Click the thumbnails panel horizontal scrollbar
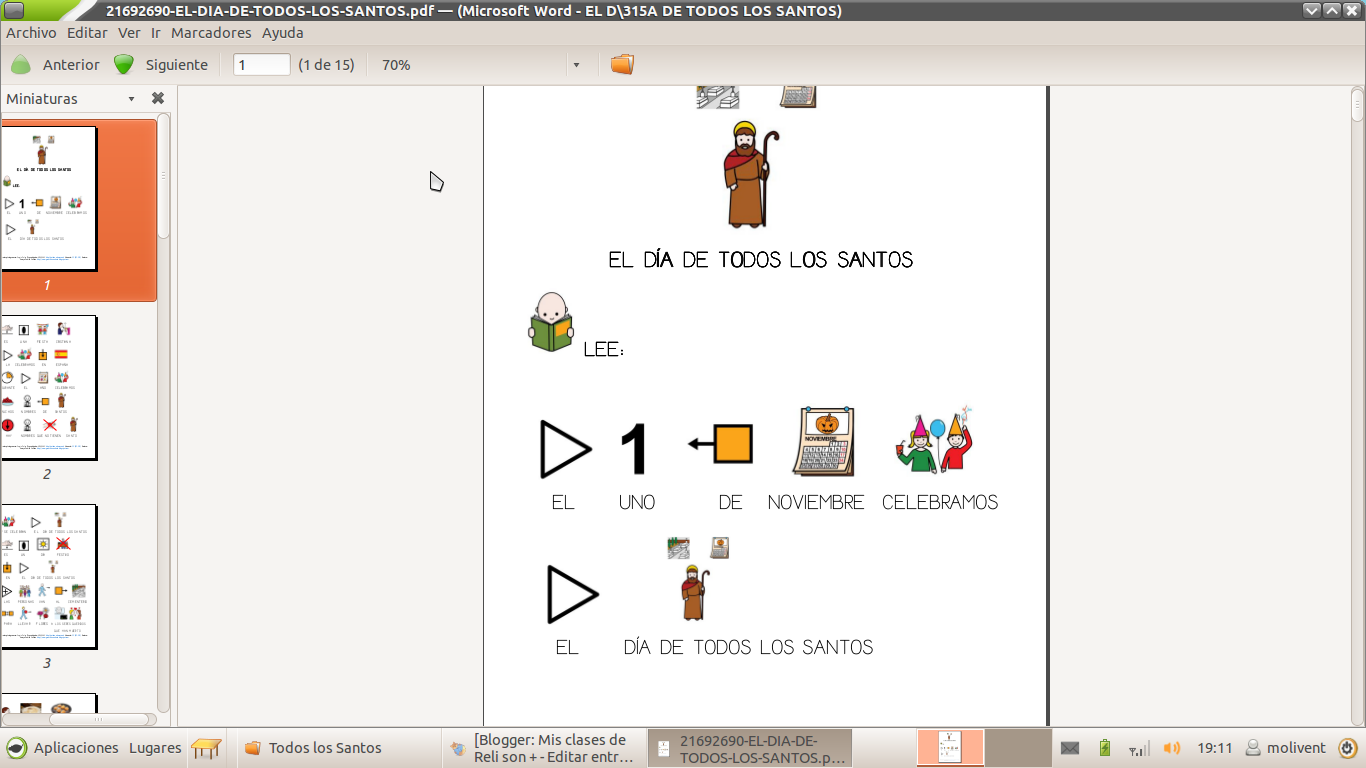The width and height of the screenshot is (1366, 768). pos(98,719)
